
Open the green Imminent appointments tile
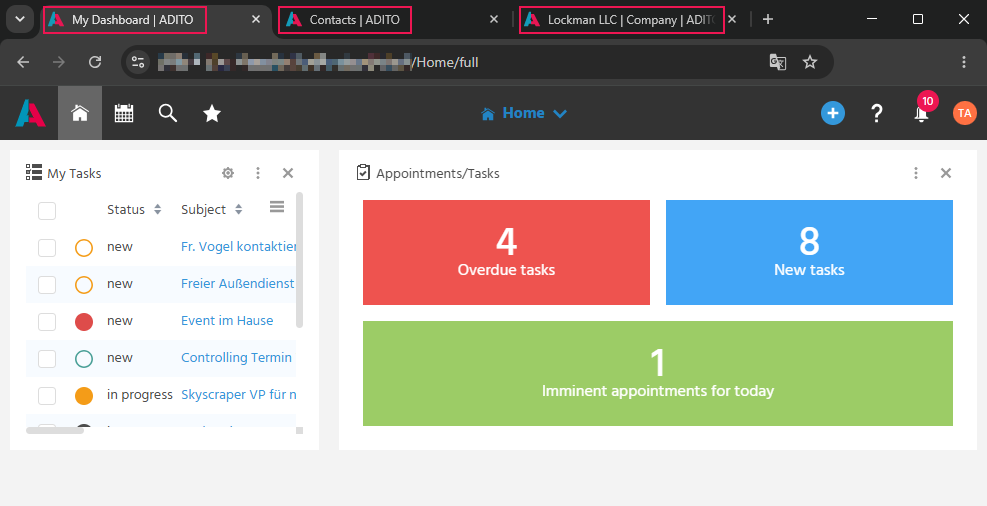658,374
